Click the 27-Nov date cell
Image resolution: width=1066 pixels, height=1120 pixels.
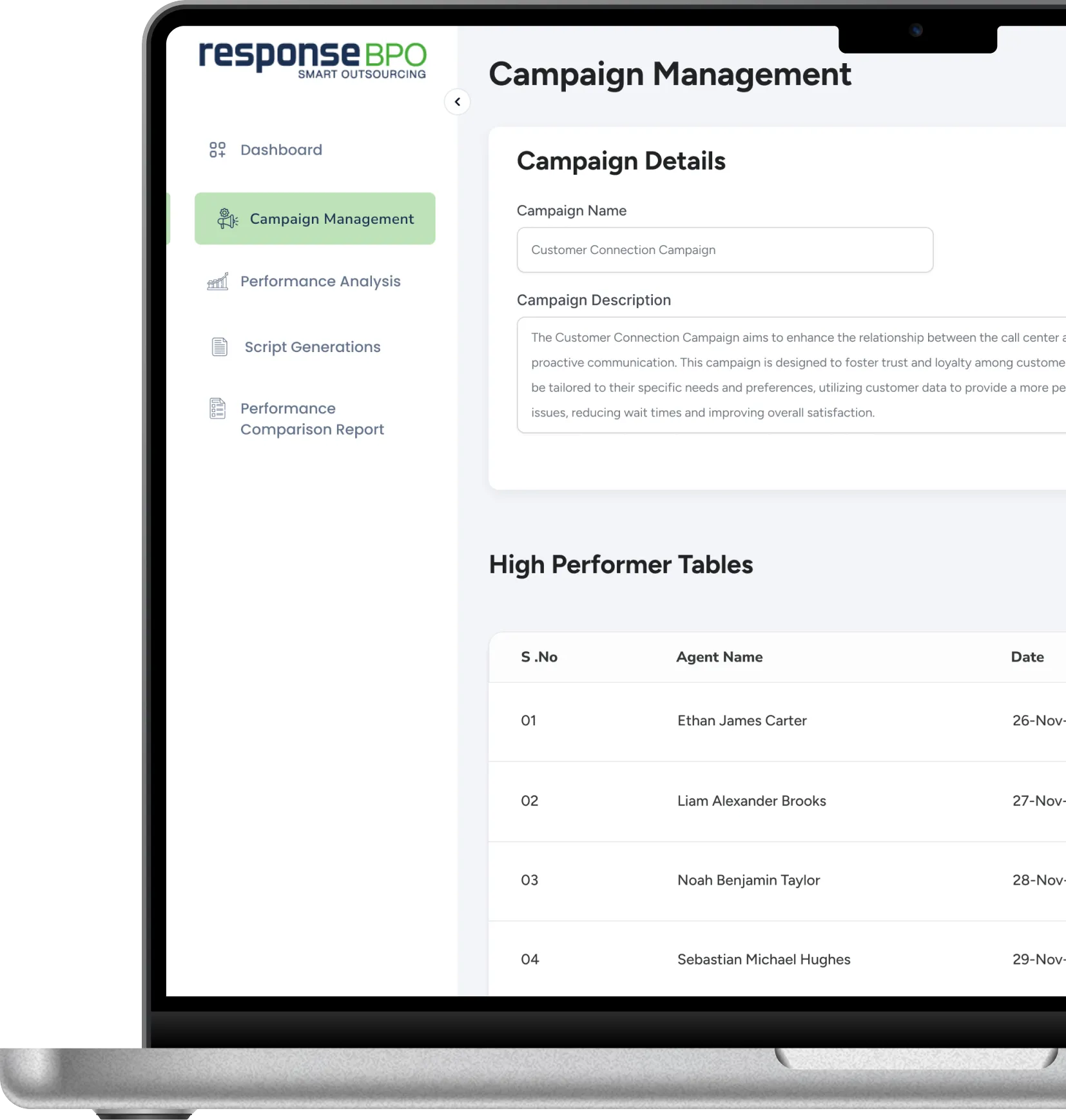[1039, 801]
